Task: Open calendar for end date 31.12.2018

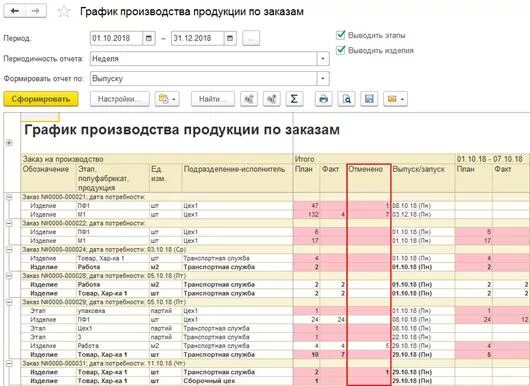Action: (230, 38)
